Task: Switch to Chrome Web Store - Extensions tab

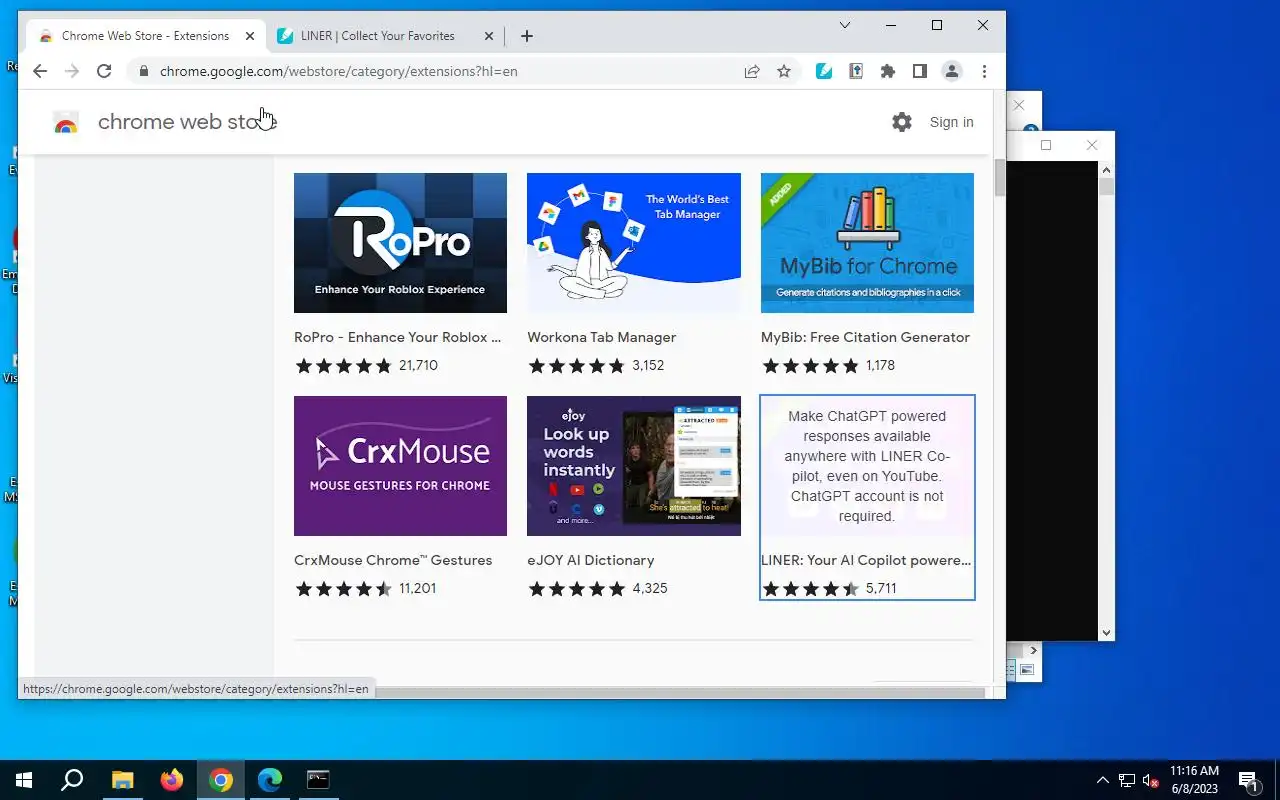Action: pyautogui.click(x=146, y=36)
